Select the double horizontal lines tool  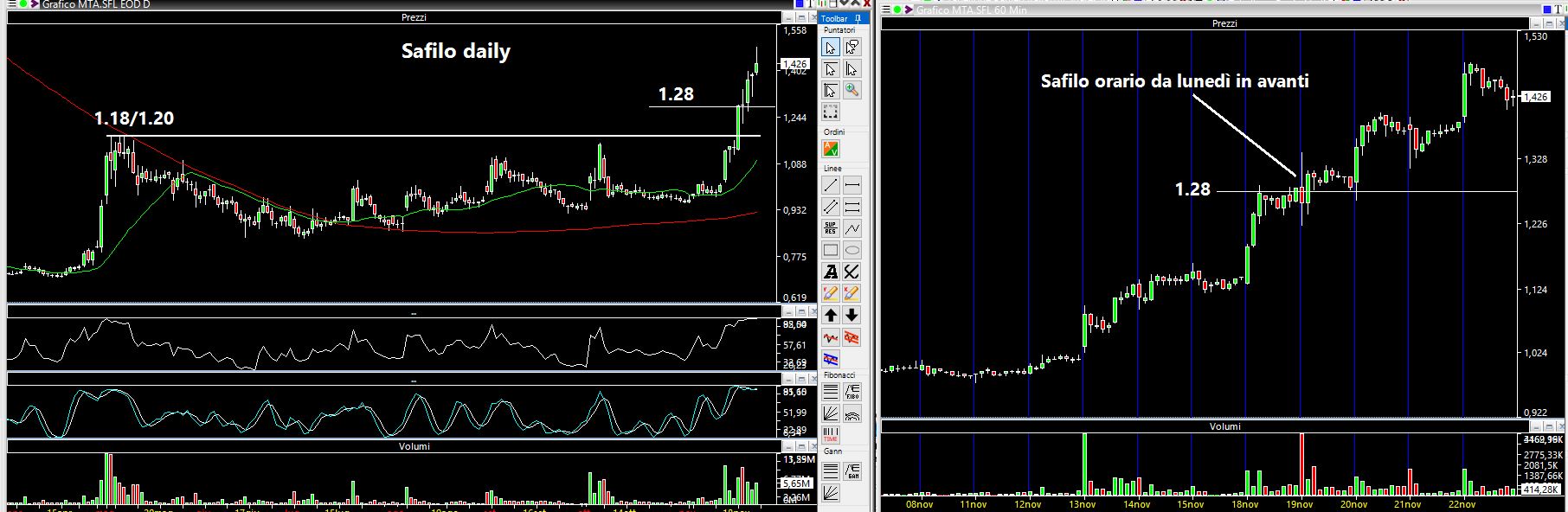pos(852,207)
